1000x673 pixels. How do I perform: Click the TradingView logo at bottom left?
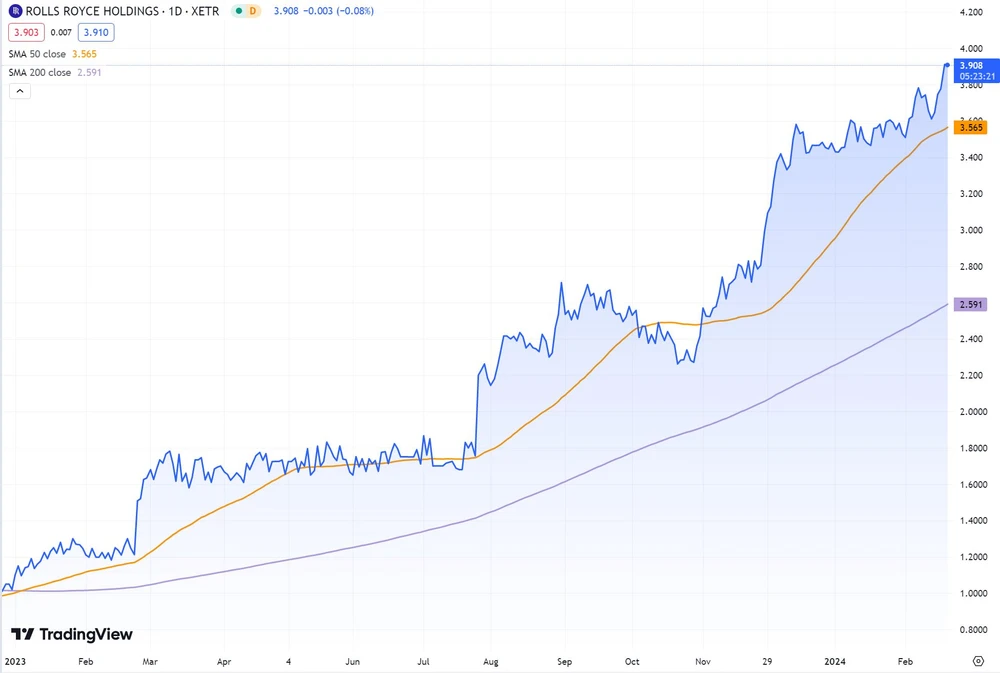70,635
